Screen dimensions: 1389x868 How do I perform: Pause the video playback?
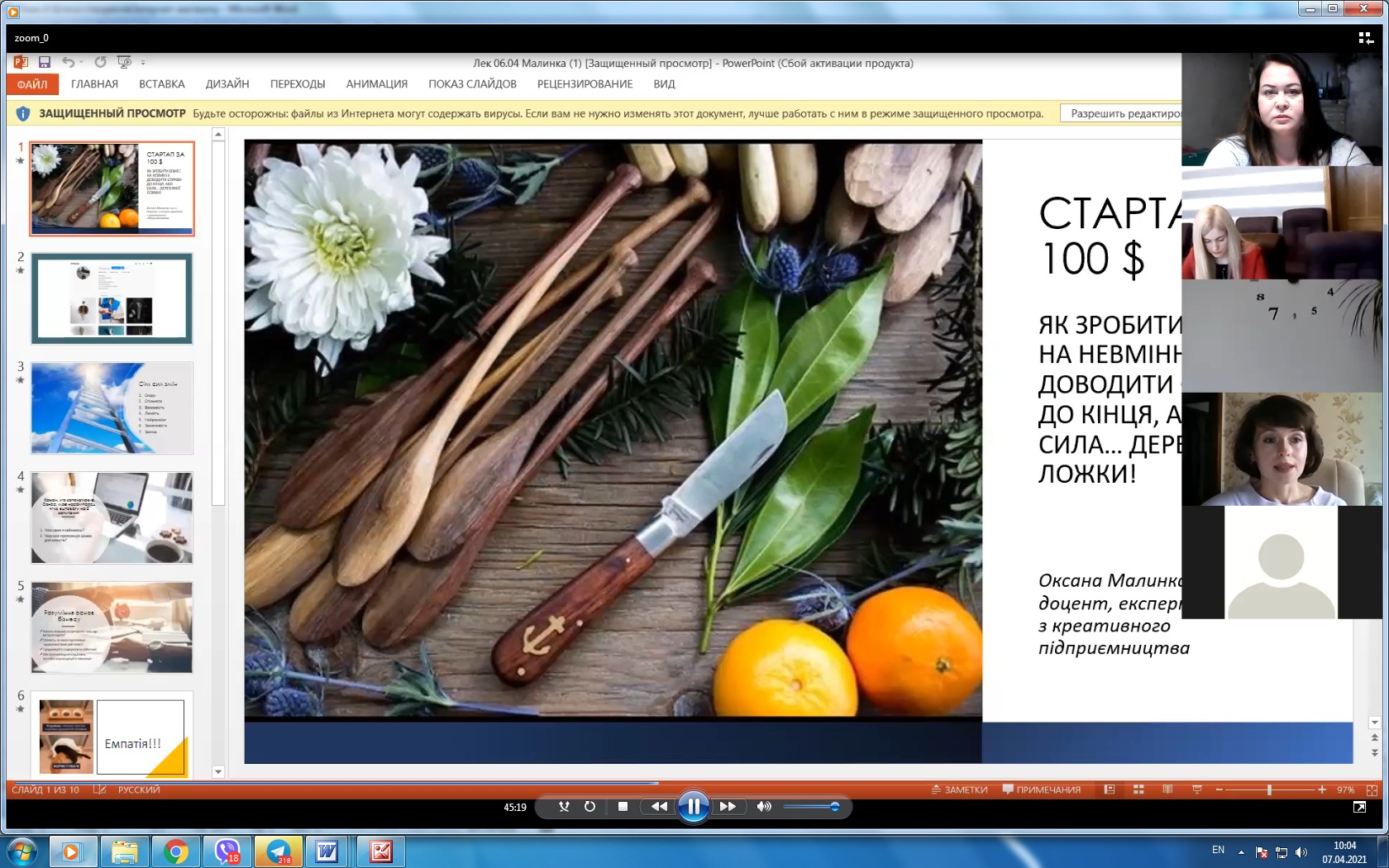point(693,807)
